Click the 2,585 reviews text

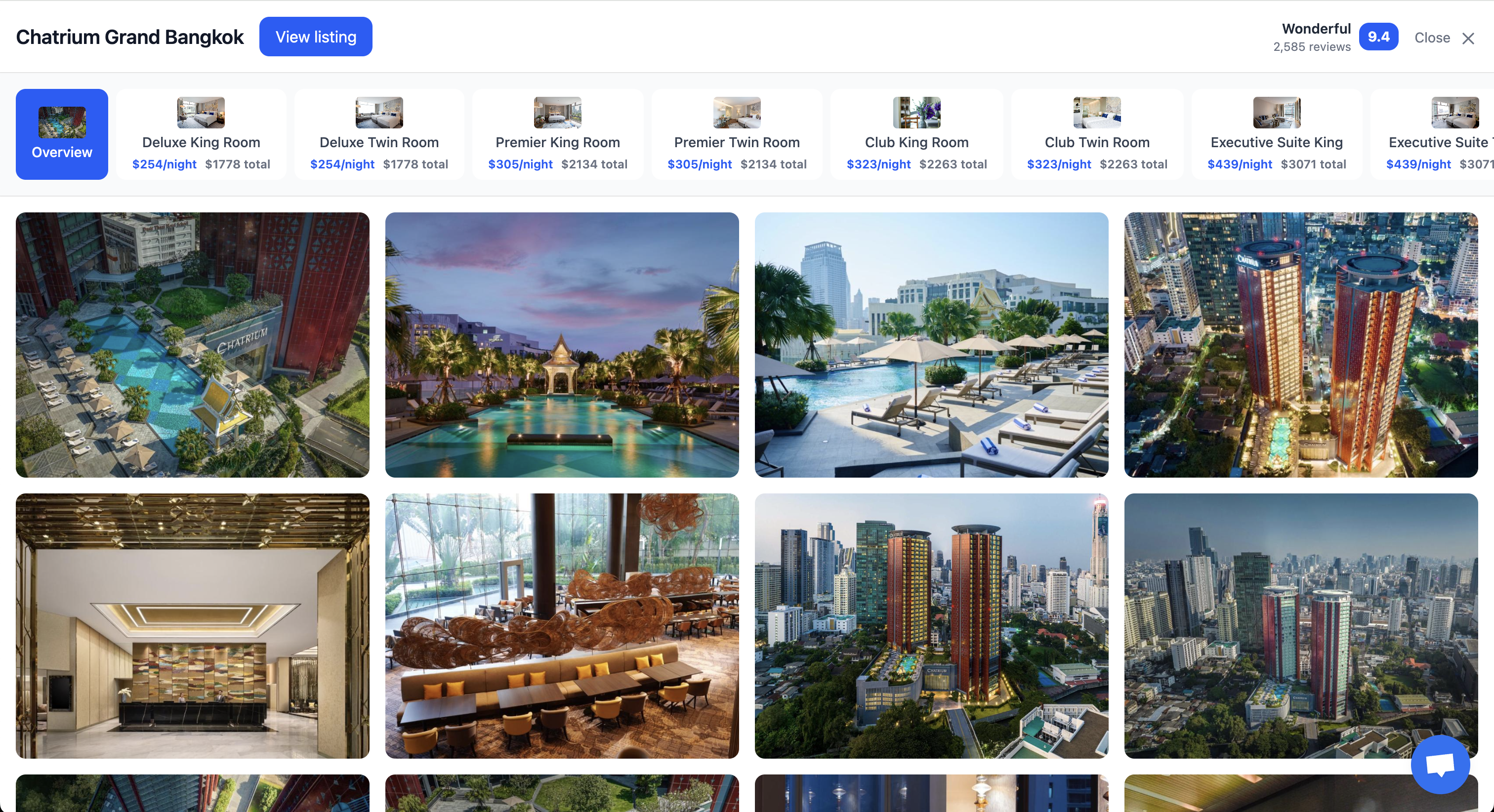click(x=1312, y=47)
